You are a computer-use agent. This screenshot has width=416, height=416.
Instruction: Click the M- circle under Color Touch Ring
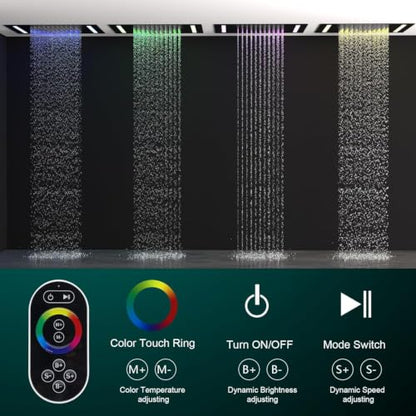point(165,369)
